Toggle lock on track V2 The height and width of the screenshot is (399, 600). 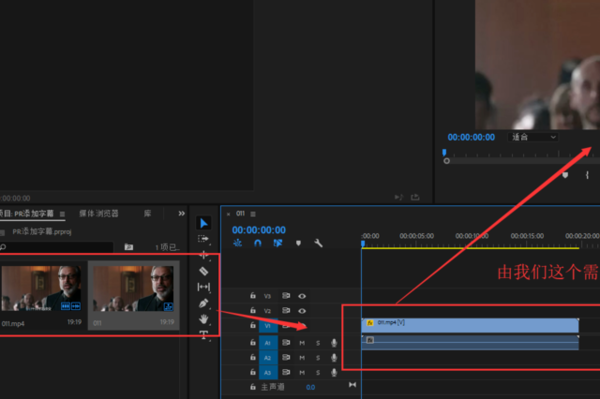pos(253,310)
